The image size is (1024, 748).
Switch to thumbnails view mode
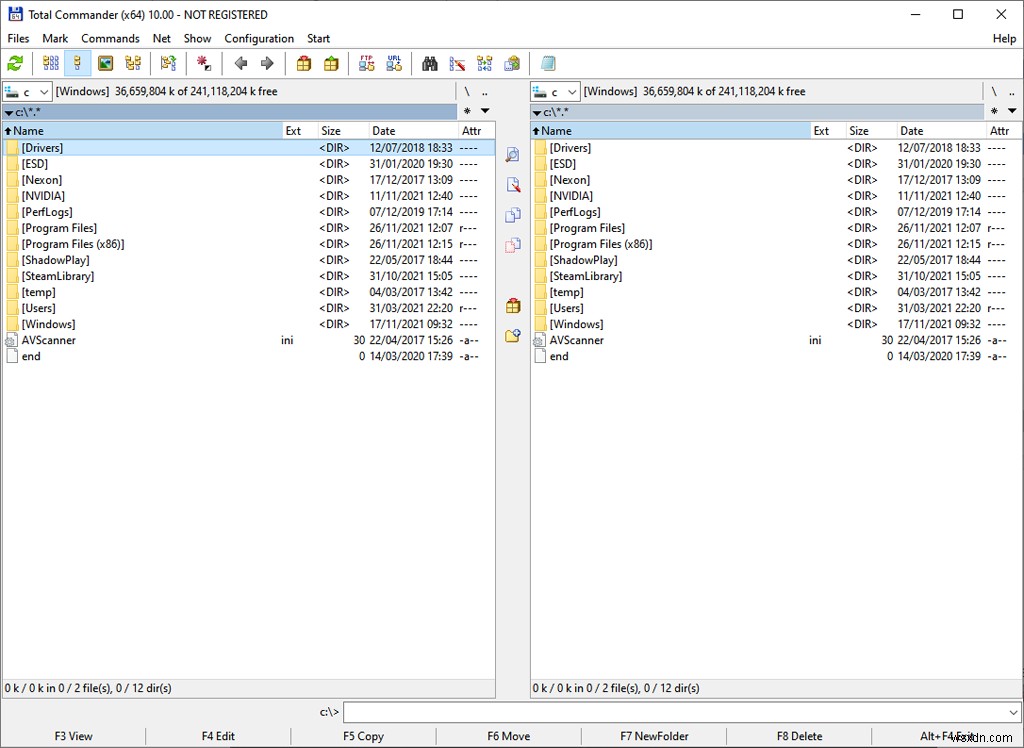tap(105, 63)
